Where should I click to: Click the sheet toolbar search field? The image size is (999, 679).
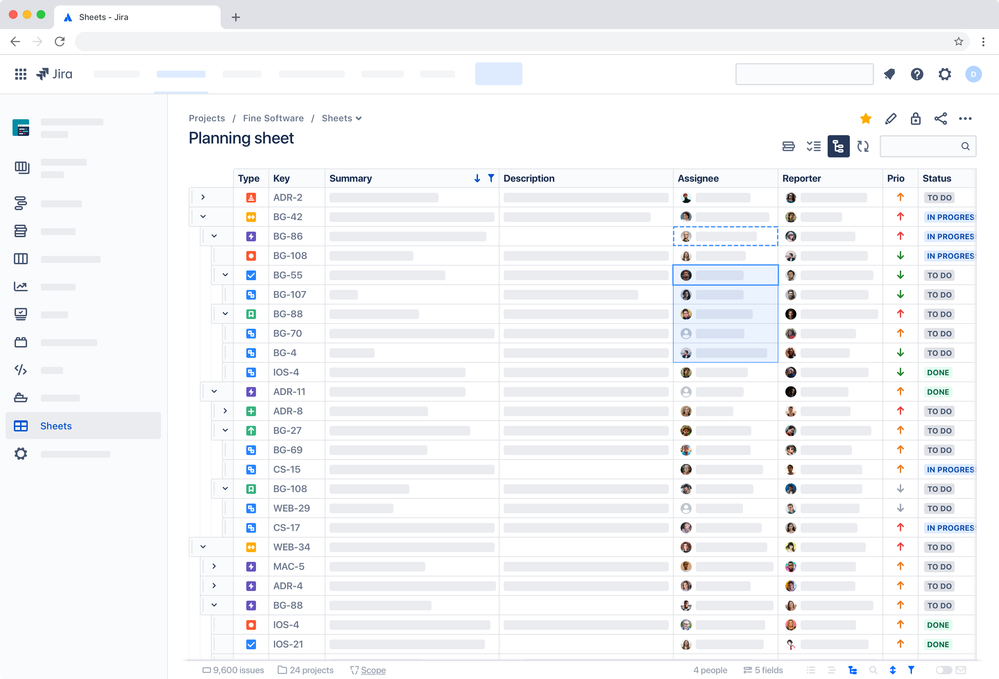click(x=928, y=147)
